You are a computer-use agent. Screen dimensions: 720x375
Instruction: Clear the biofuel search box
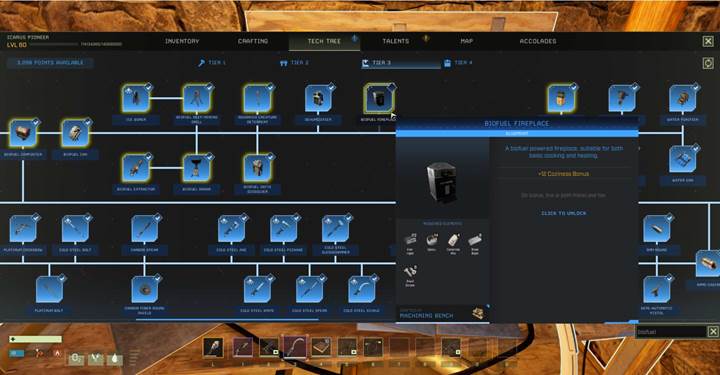pyautogui.click(x=713, y=331)
